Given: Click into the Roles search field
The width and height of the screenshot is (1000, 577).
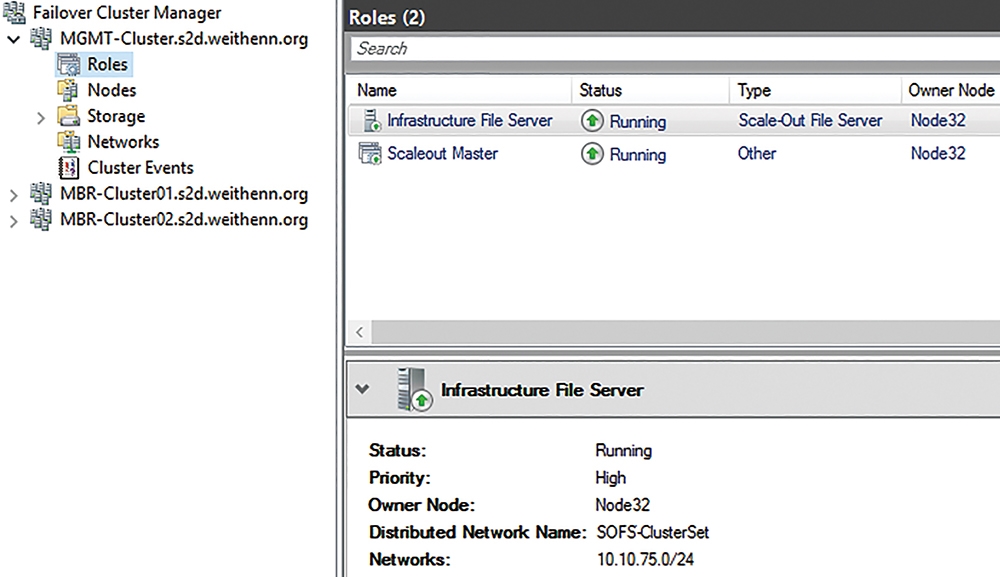Looking at the screenshot, I should pyautogui.click(x=675, y=48).
